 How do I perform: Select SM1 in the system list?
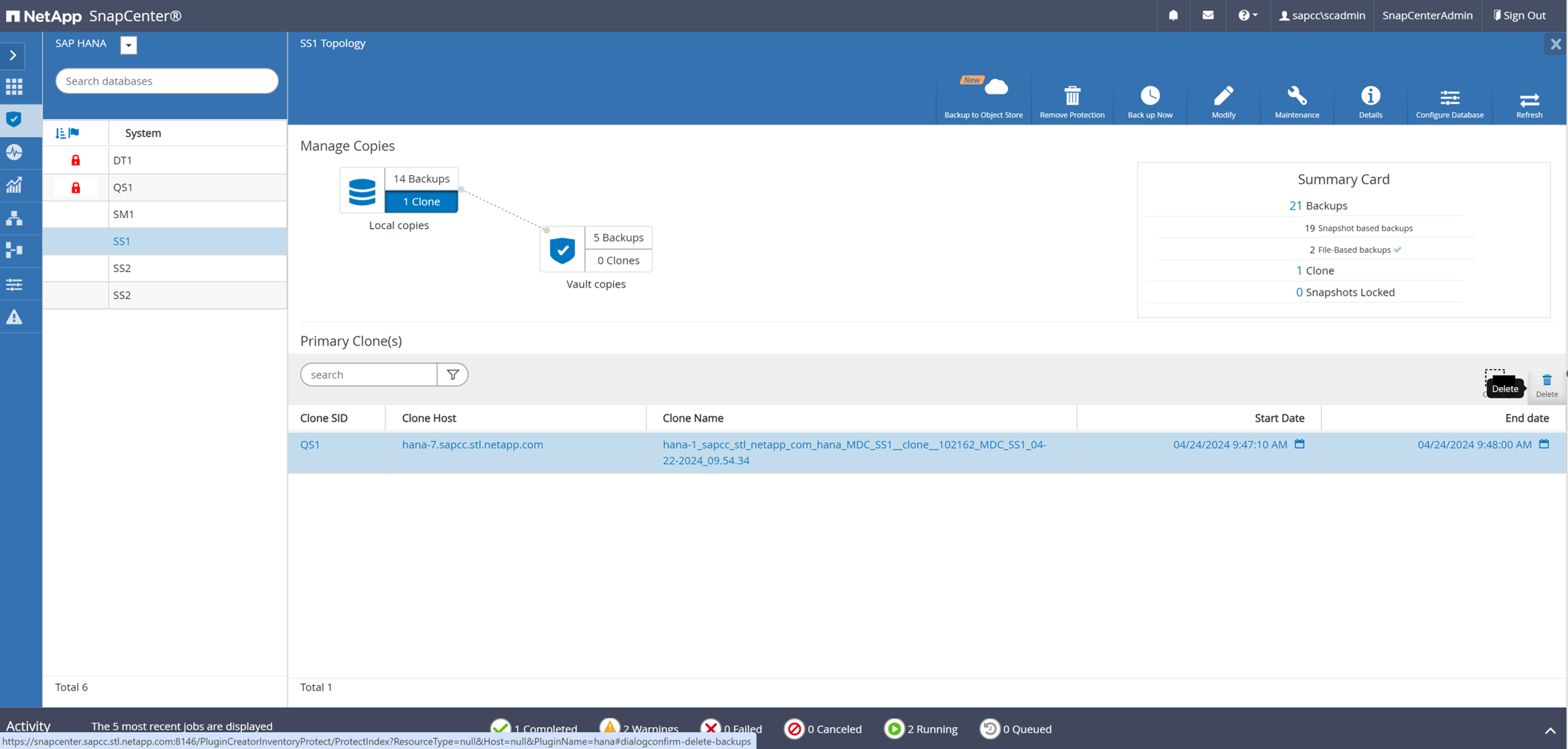[123, 214]
